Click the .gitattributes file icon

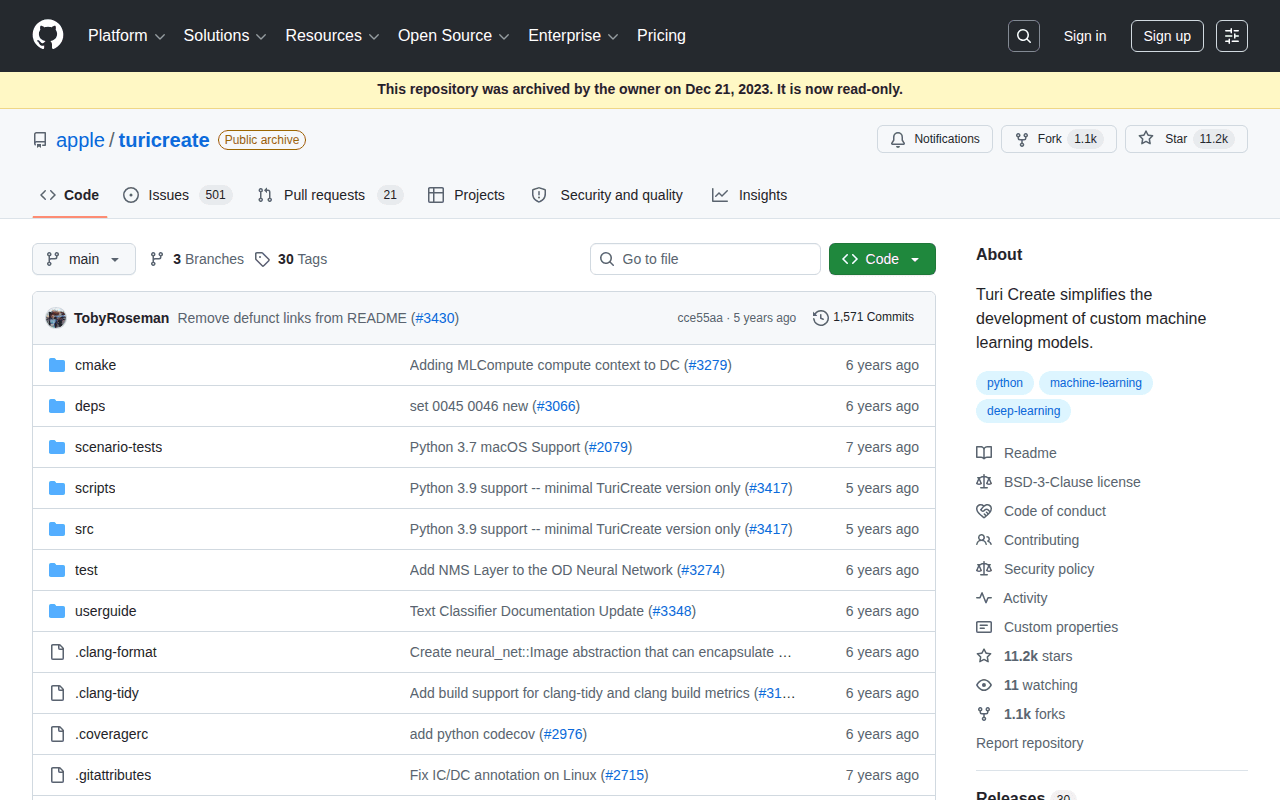pyautogui.click(x=57, y=775)
